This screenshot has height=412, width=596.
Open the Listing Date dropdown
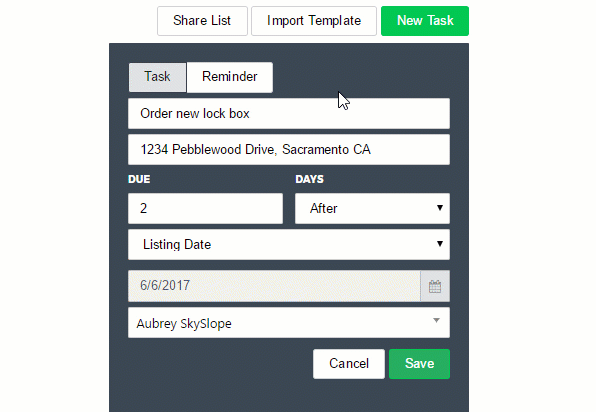289,244
